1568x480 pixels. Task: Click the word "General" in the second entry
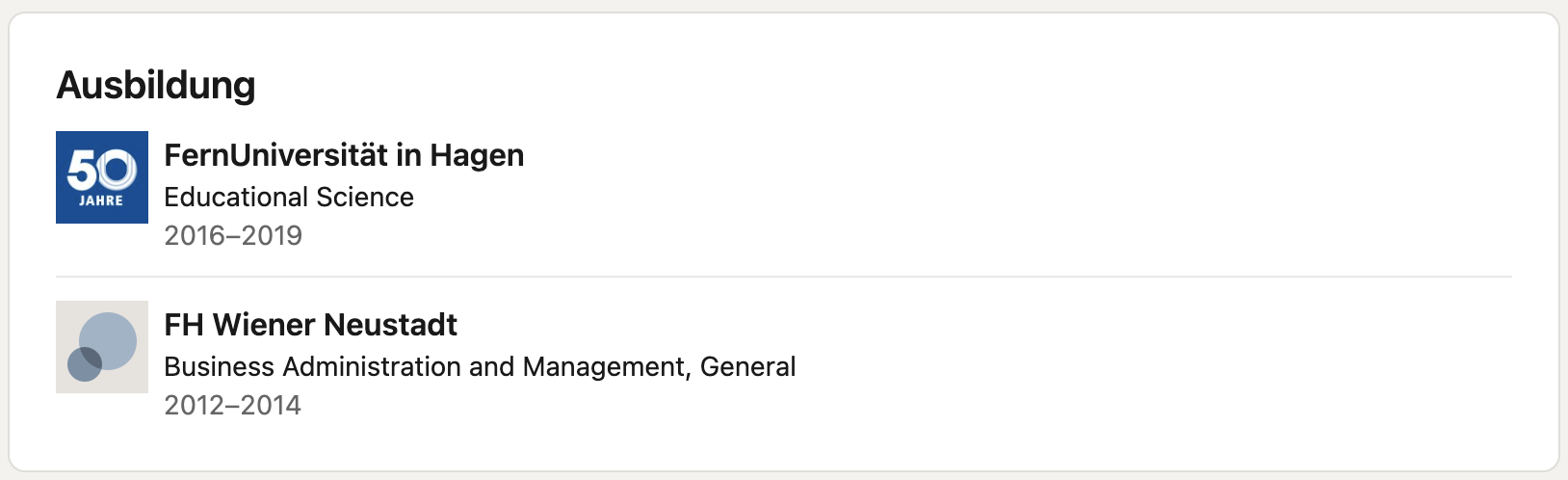pos(748,366)
